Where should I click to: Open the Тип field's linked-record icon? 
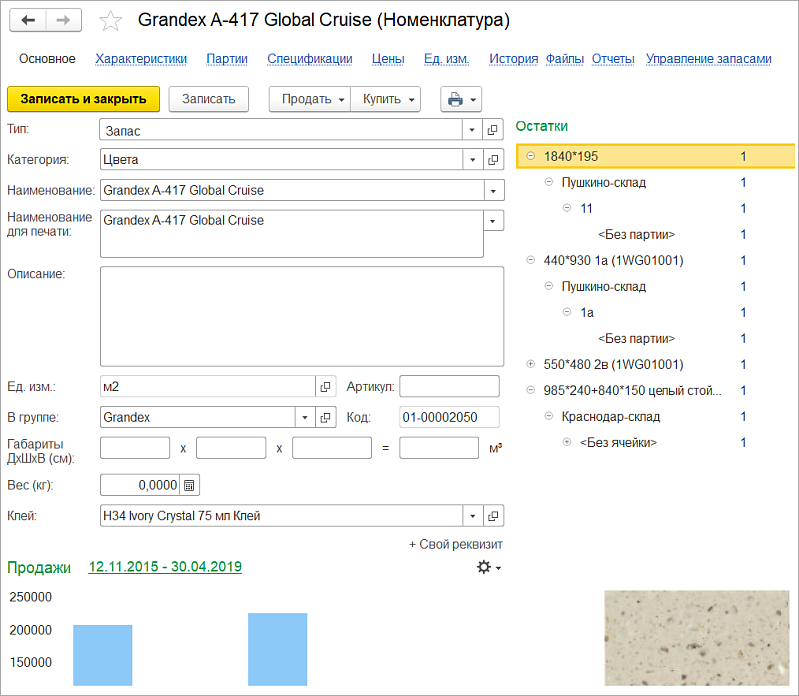click(493, 130)
